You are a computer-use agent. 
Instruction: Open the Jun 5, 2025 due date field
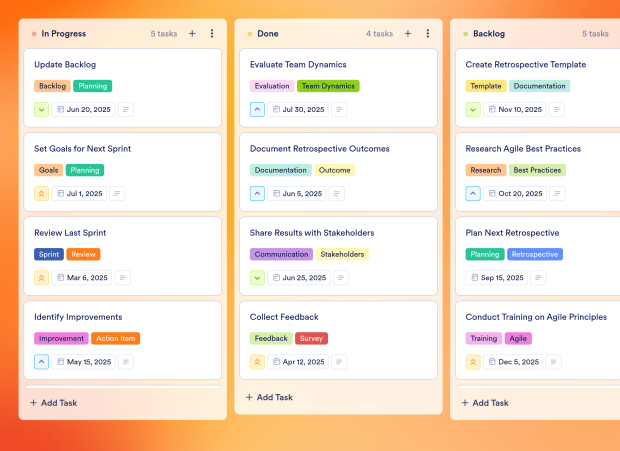[300, 193]
